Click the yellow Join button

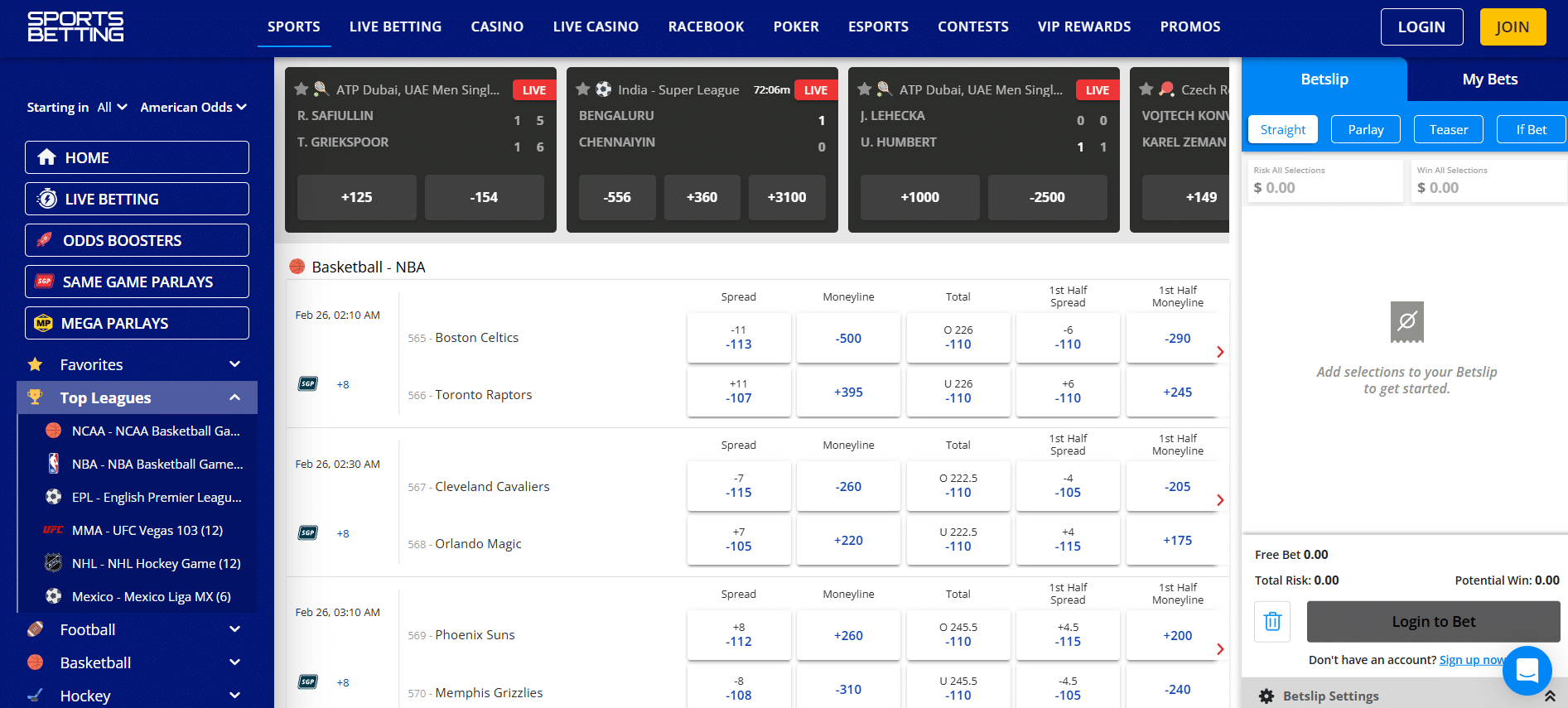(1513, 26)
